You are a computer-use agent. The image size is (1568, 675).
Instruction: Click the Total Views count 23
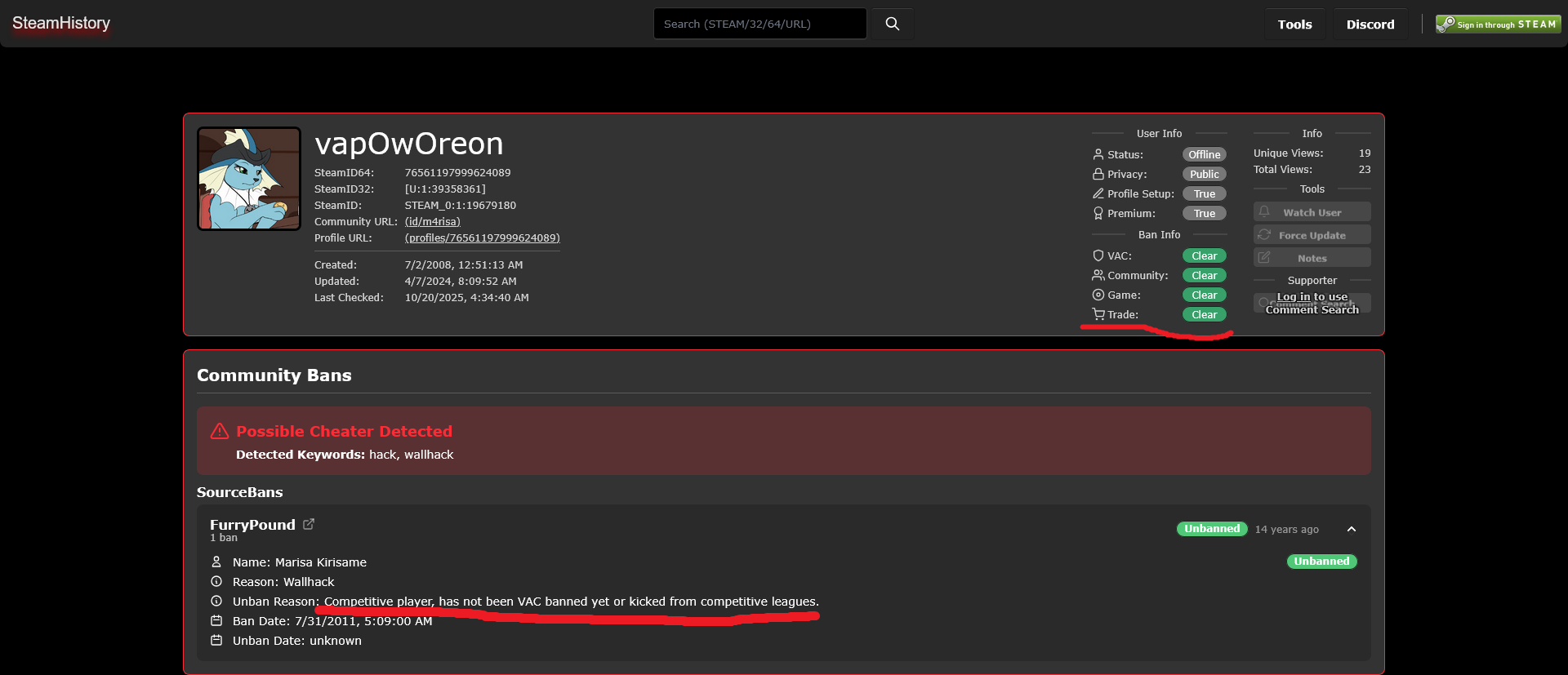click(x=1365, y=169)
